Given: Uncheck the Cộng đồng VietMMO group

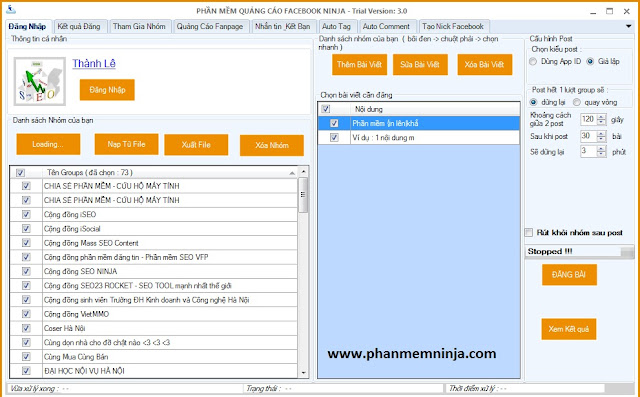Looking at the screenshot, I should click(x=26, y=314).
